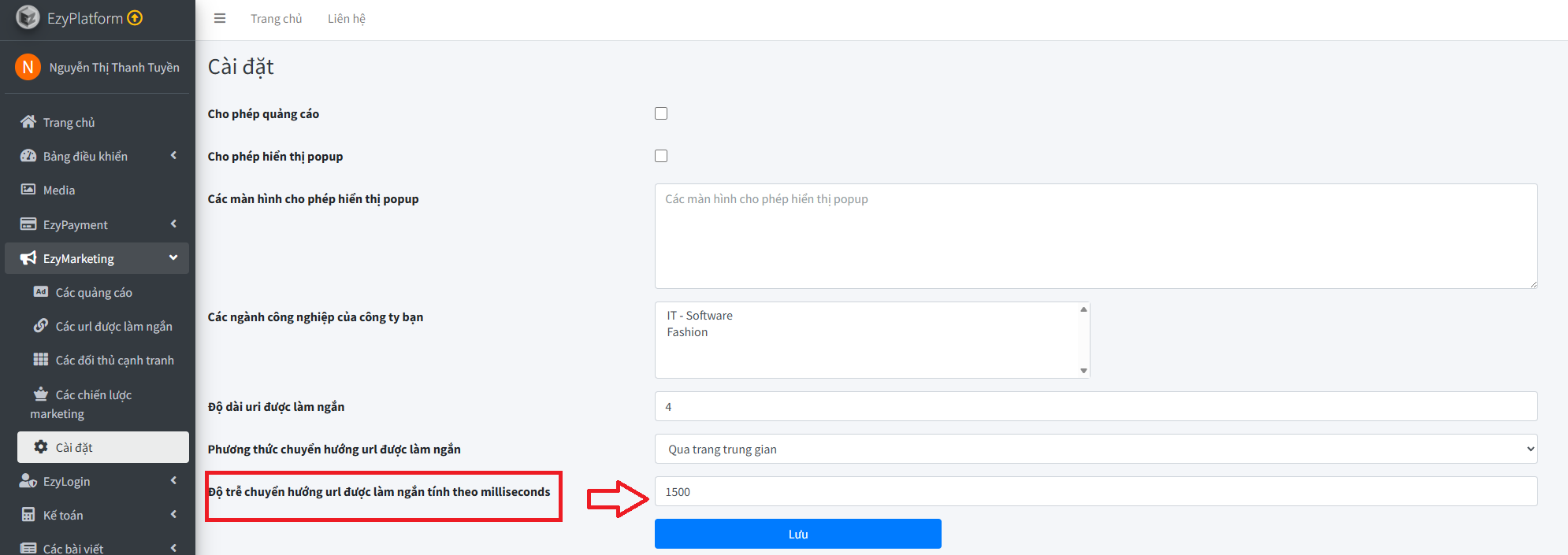Select Fashion in the industries list

[x=687, y=332]
